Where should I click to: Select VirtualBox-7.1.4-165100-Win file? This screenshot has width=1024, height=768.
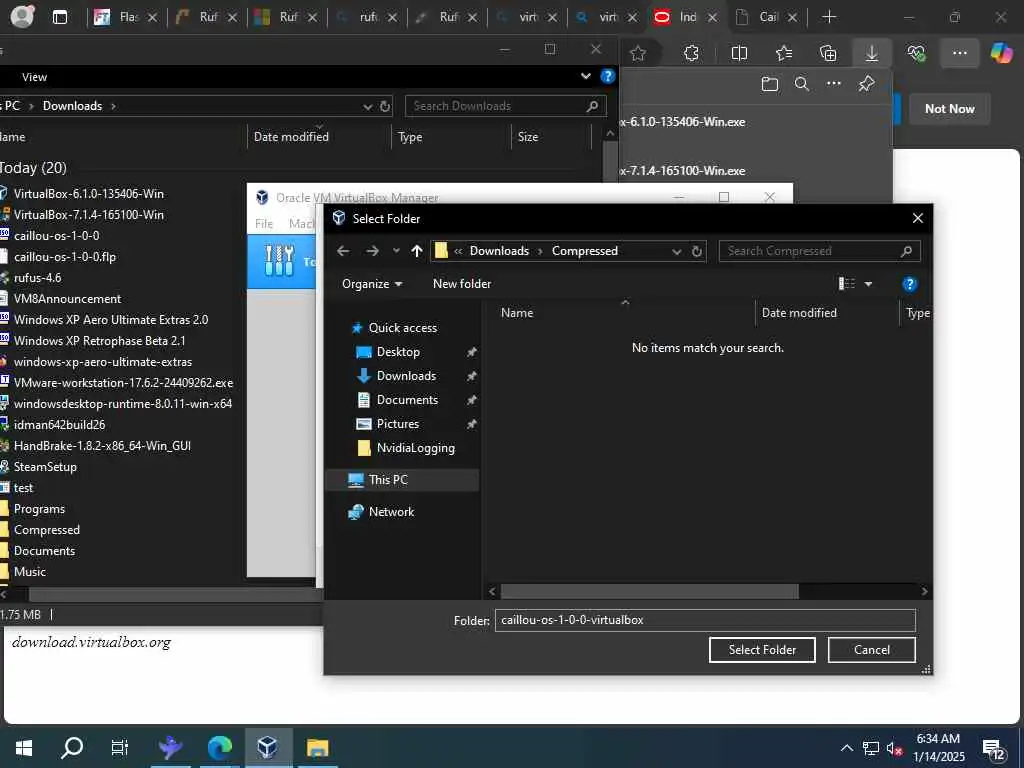point(88,214)
